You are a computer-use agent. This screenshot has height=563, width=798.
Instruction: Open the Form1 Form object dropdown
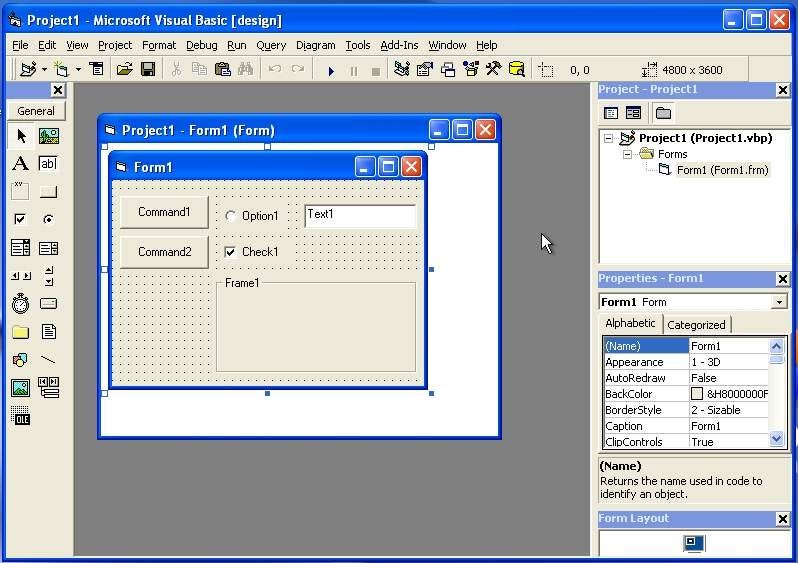[779, 302]
